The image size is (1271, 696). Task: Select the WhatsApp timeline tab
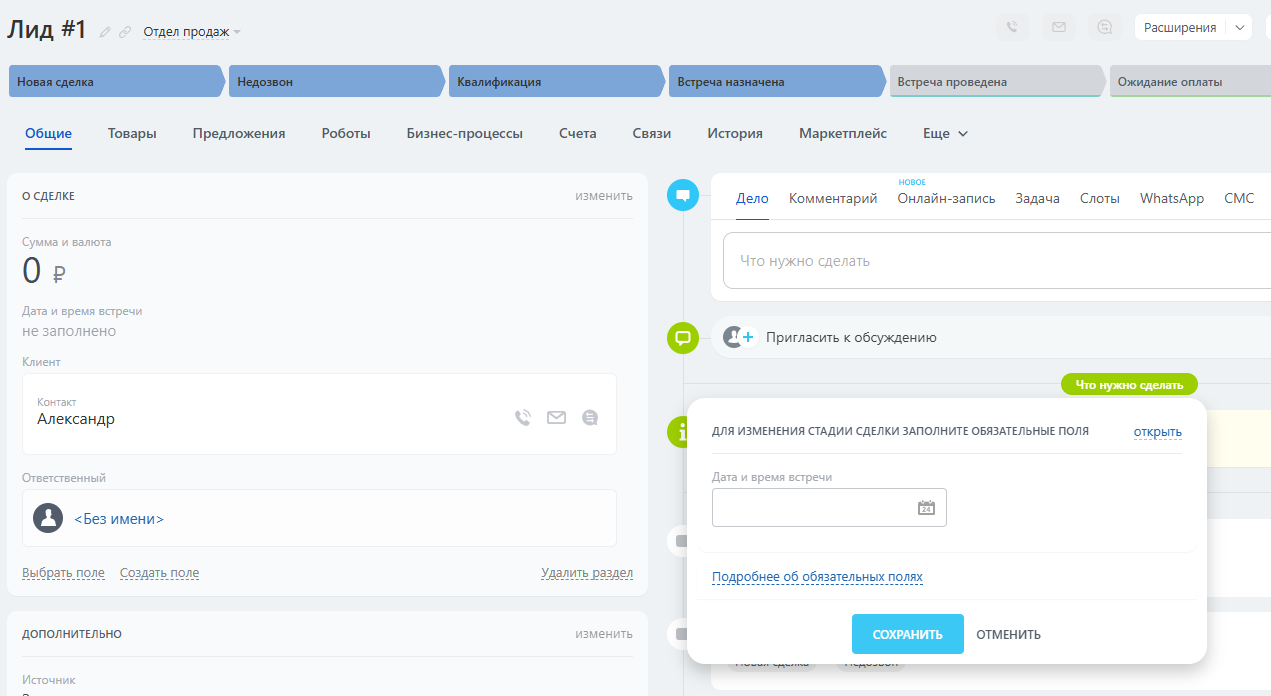pyautogui.click(x=1172, y=198)
